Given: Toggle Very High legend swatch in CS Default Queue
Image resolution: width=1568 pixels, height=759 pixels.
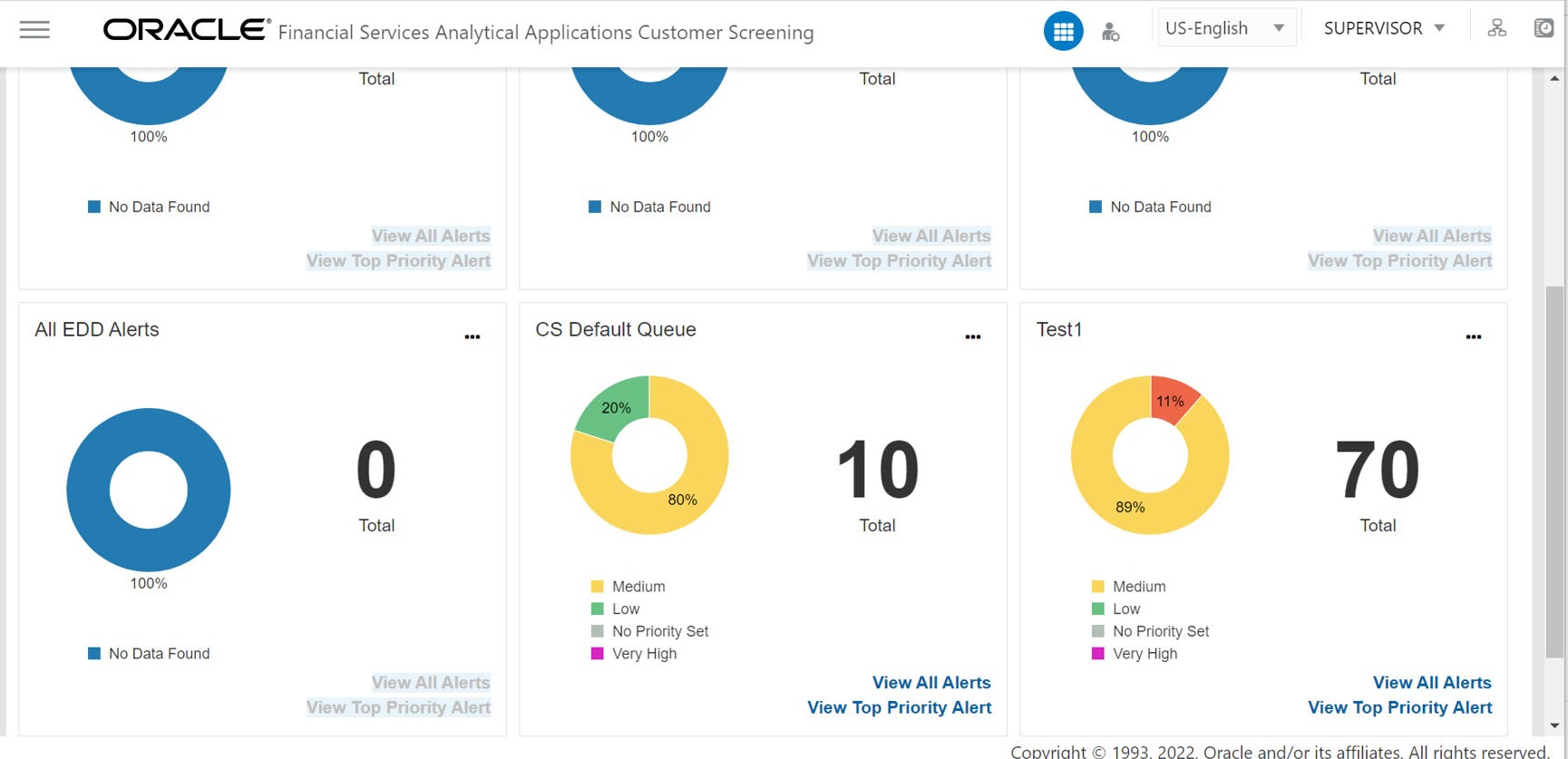Looking at the screenshot, I should coord(597,654).
